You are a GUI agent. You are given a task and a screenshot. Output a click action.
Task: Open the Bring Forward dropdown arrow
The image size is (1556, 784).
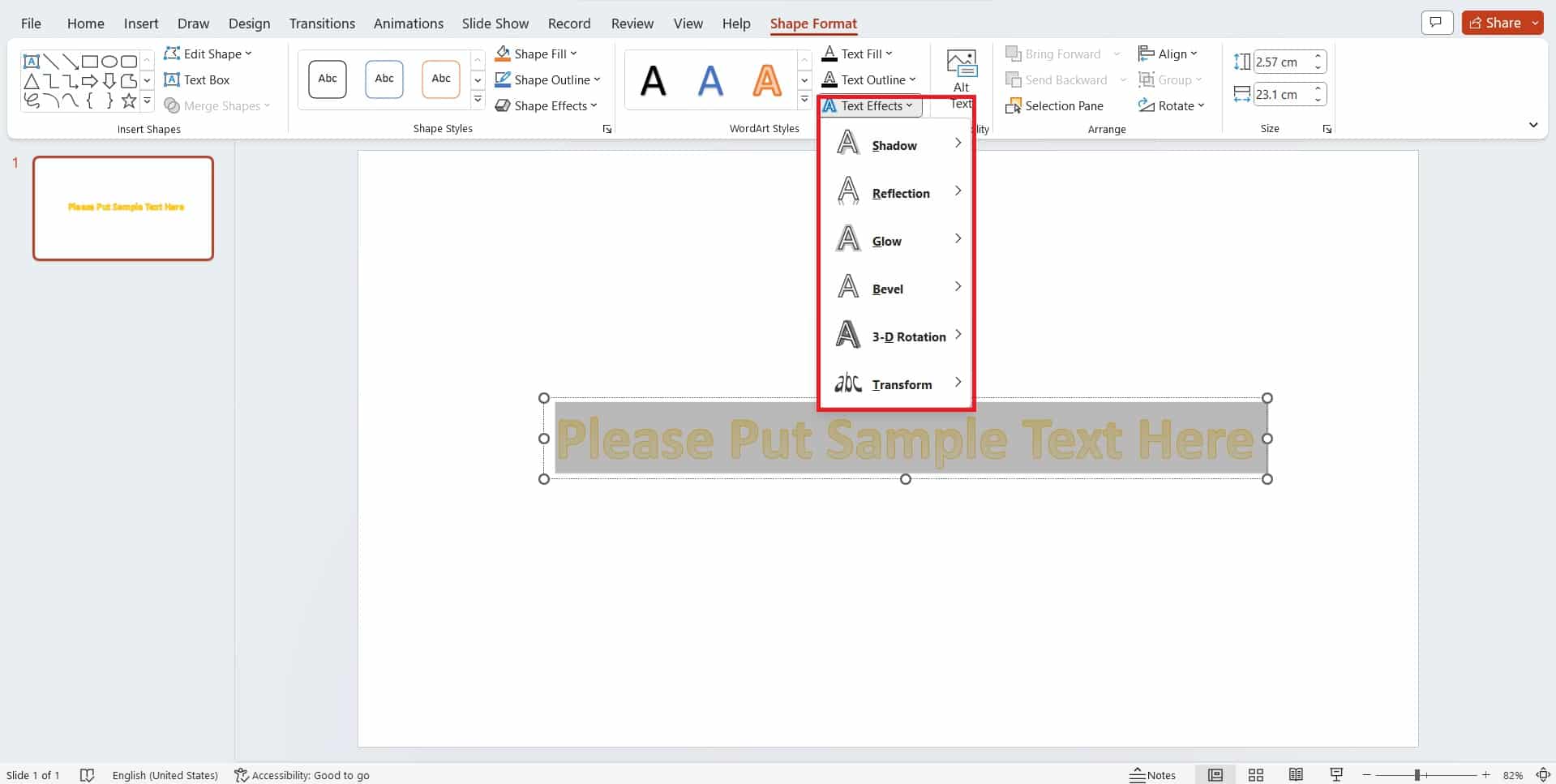click(x=1118, y=54)
